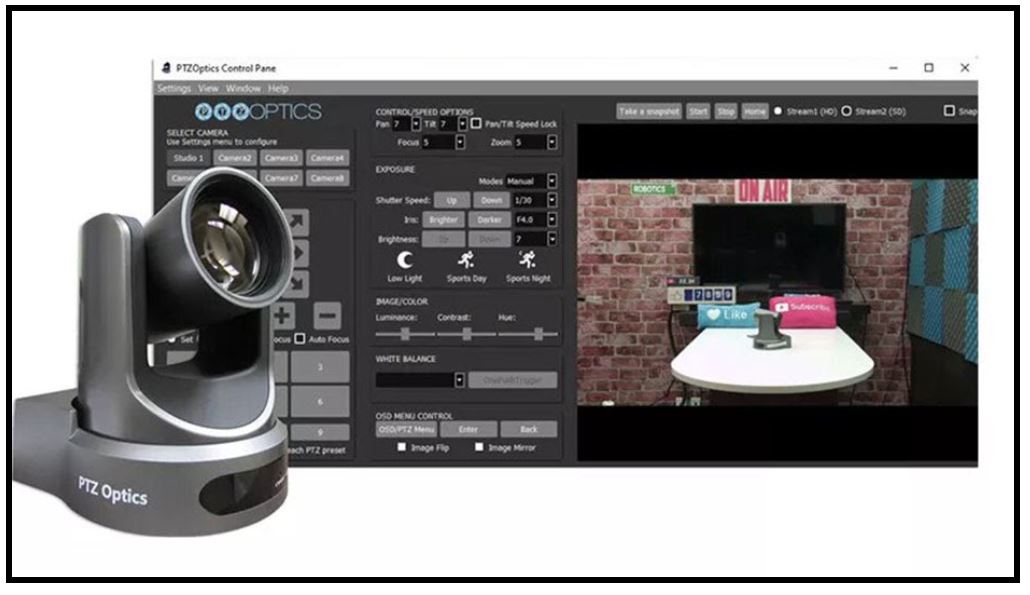Open the White Balance dropdown
This screenshot has height=595, width=1030.
pos(457,380)
